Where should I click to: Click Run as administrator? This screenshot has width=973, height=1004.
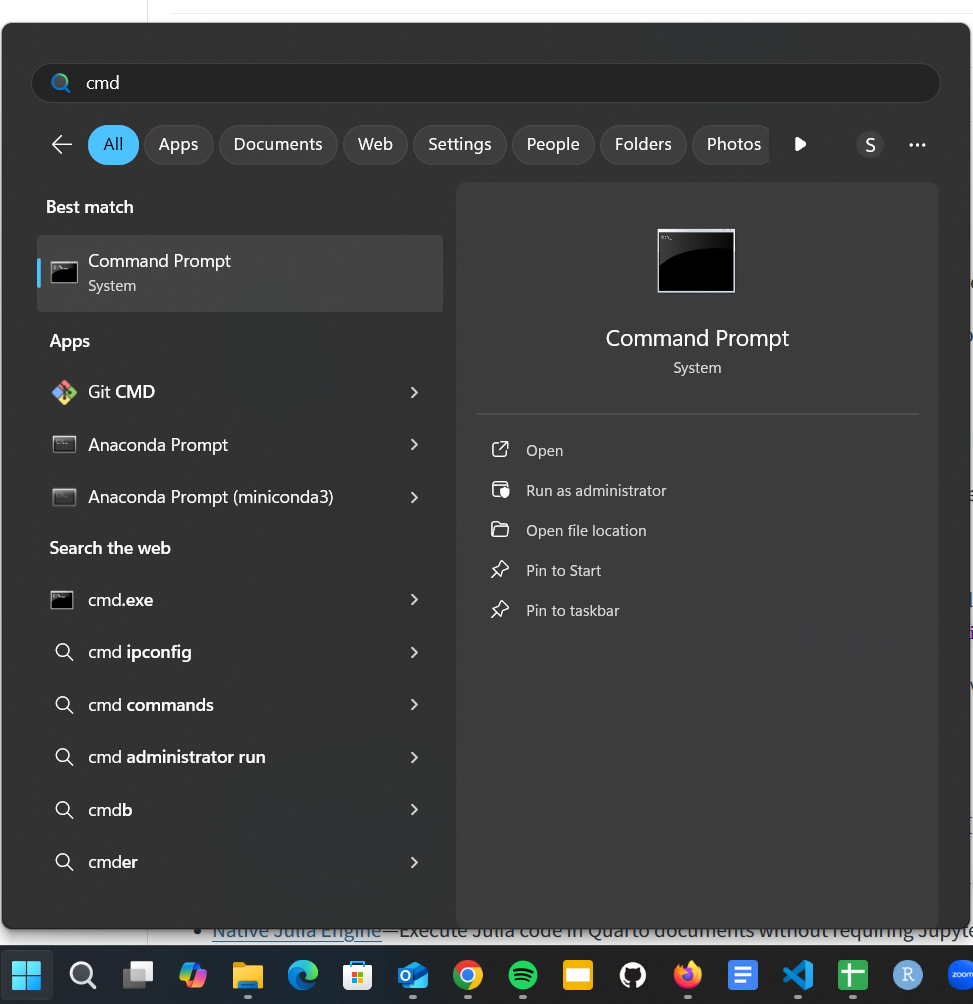click(596, 491)
